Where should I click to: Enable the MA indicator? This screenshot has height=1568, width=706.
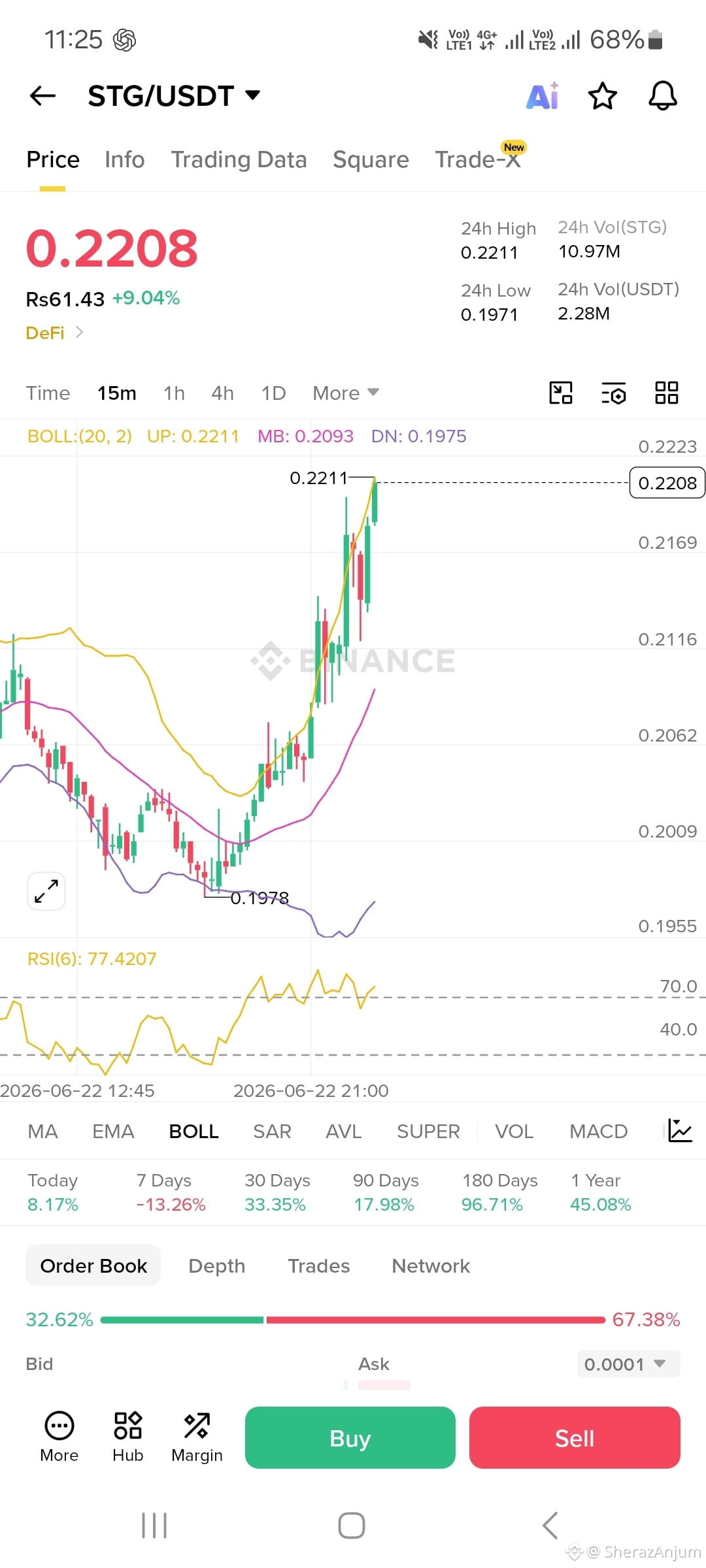click(42, 1131)
